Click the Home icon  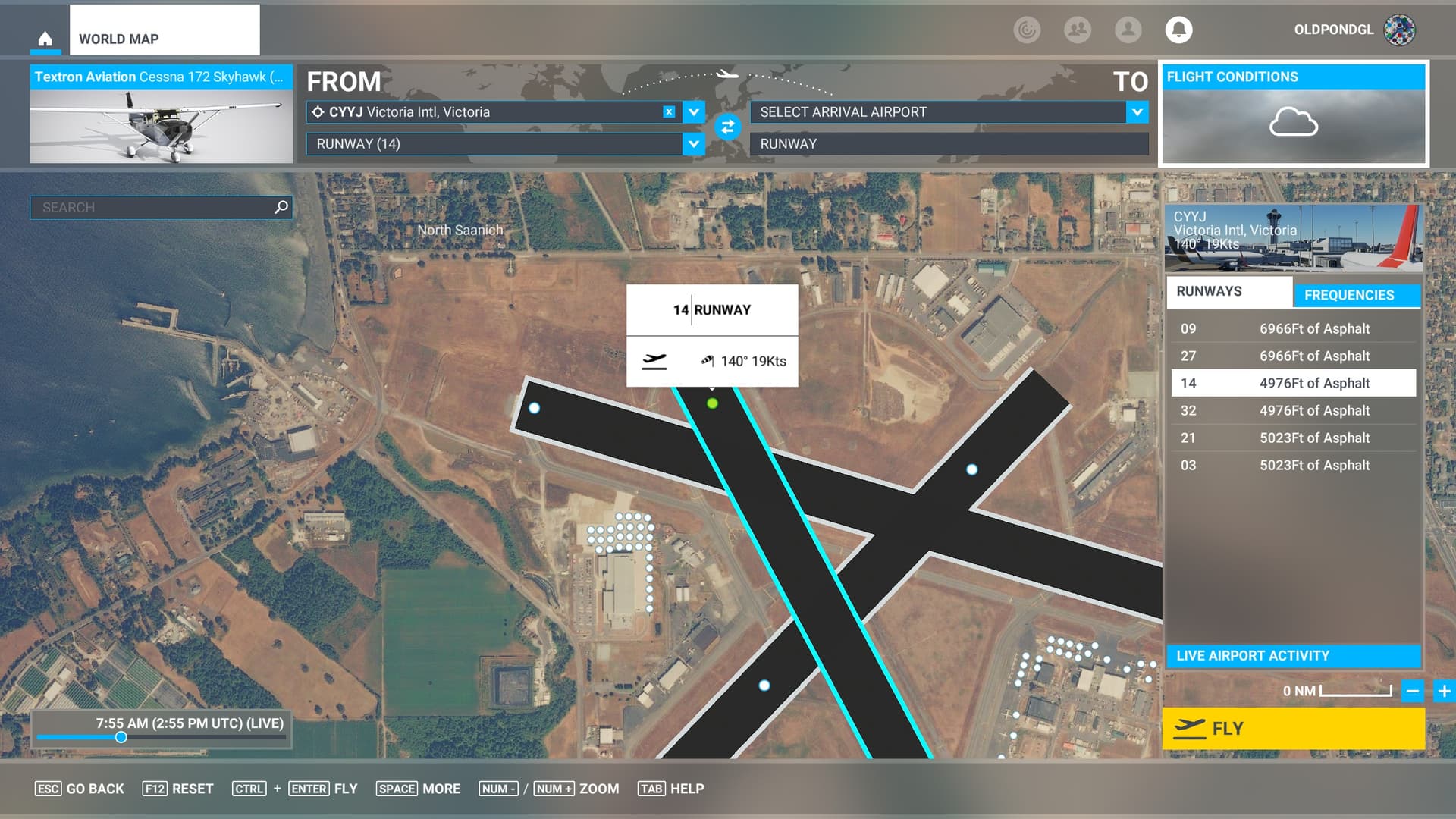click(x=45, y=39)
